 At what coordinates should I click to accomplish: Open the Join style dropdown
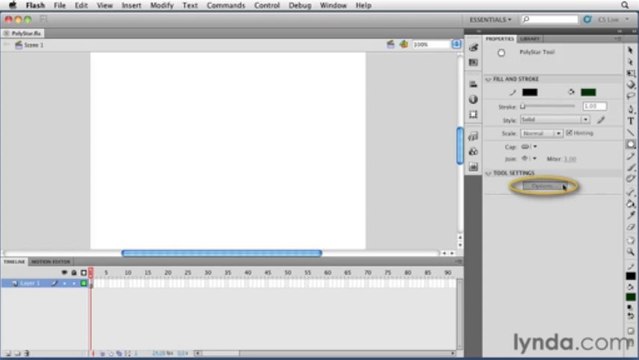pyautogui.click(x=529, y=159)
